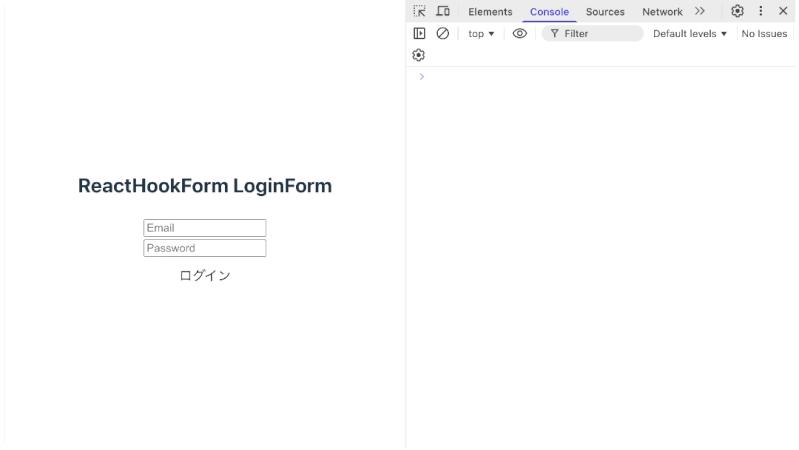Click the ログイン login button
Viewport: 799px width, 450px height.
click(x=205, y=276)
